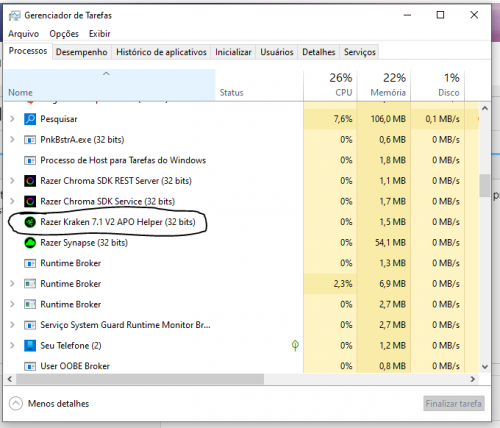Select the Razer Synapse (32 bits) row text

coord(84,243)
